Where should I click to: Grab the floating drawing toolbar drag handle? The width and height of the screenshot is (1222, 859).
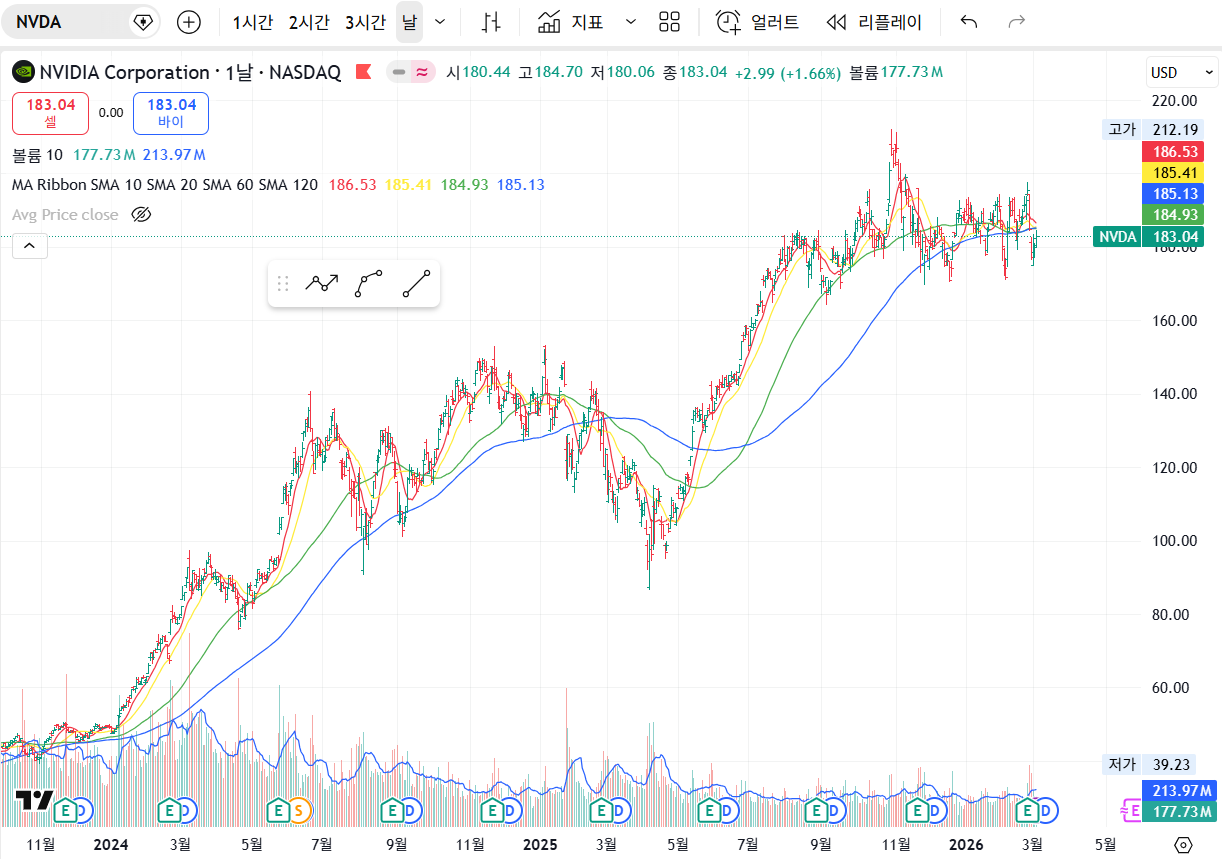[x=283, y=284]
